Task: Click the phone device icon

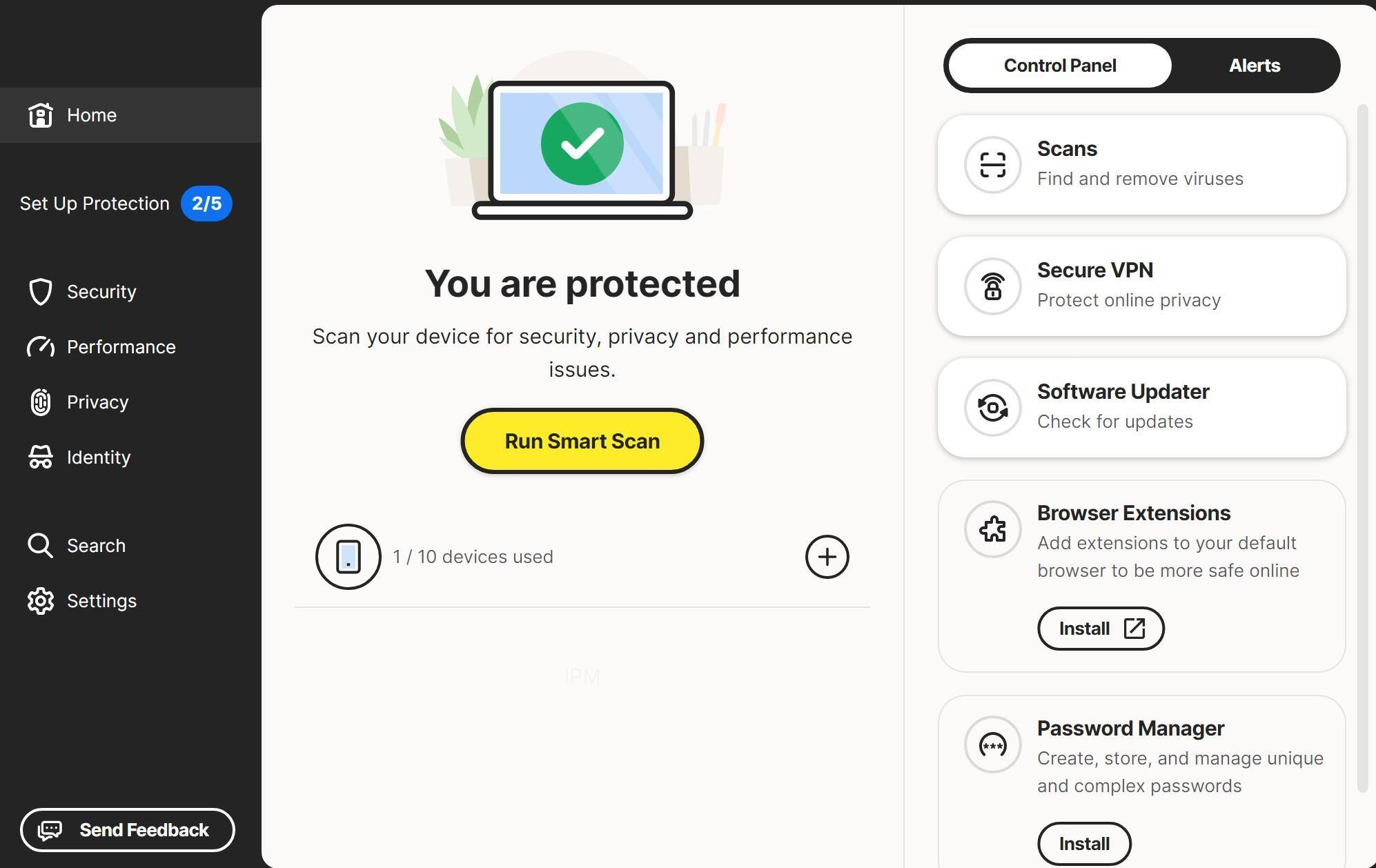Action: (348, 557)
